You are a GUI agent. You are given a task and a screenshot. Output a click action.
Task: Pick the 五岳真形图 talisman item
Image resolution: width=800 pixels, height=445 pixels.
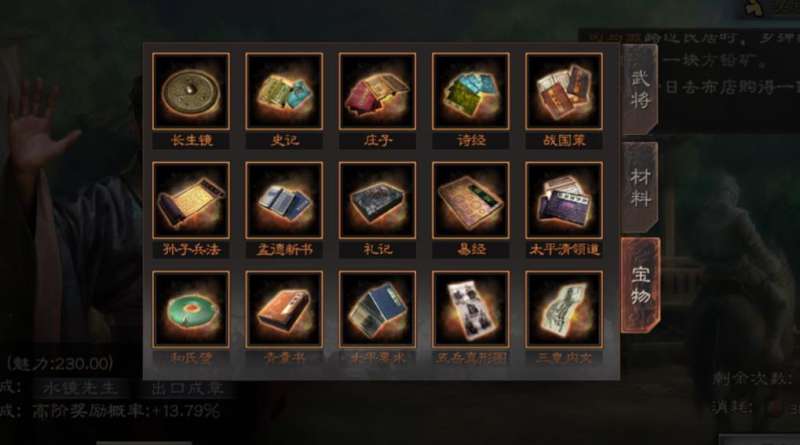(471, 310)
